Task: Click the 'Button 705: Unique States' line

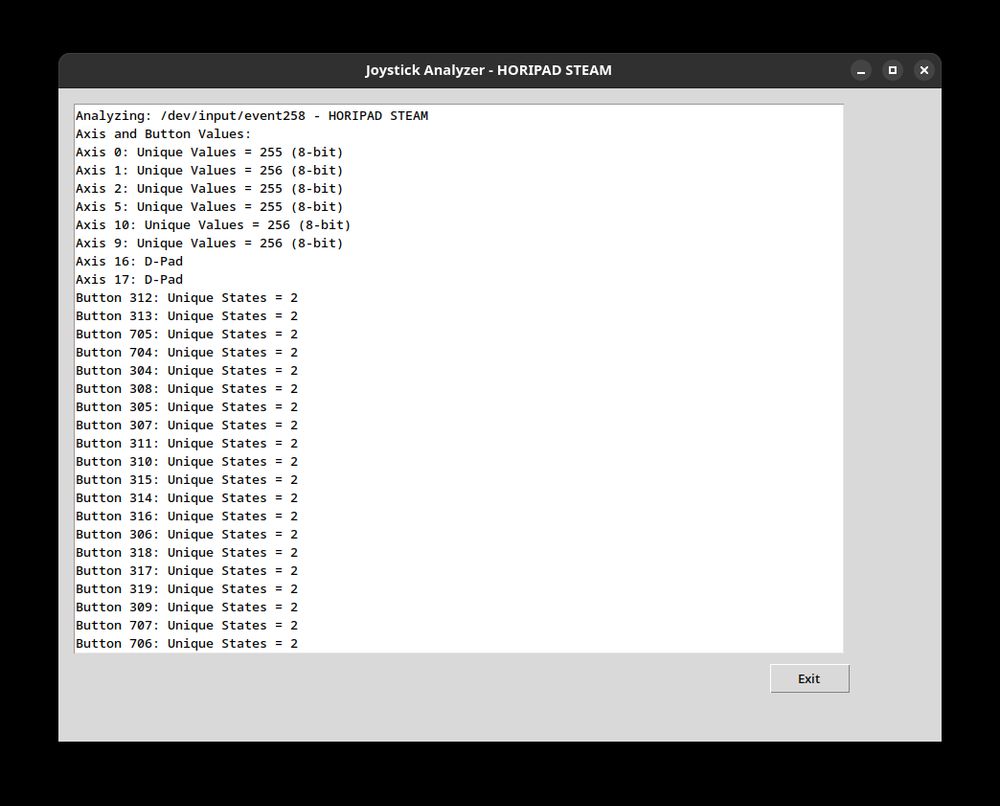Action: click(x=187, y=334)
